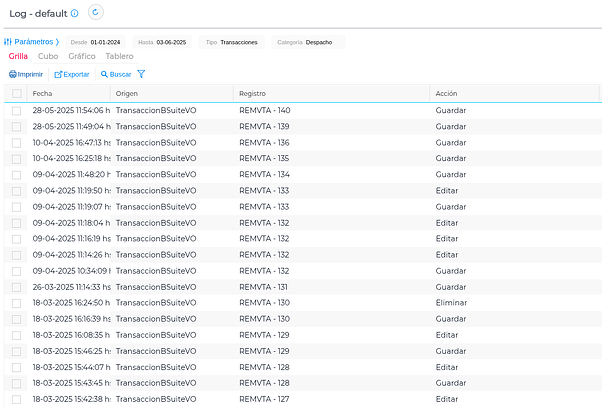Toggle the select-all checkbox in header
The image size is (602, 407).
pos(17,93)
